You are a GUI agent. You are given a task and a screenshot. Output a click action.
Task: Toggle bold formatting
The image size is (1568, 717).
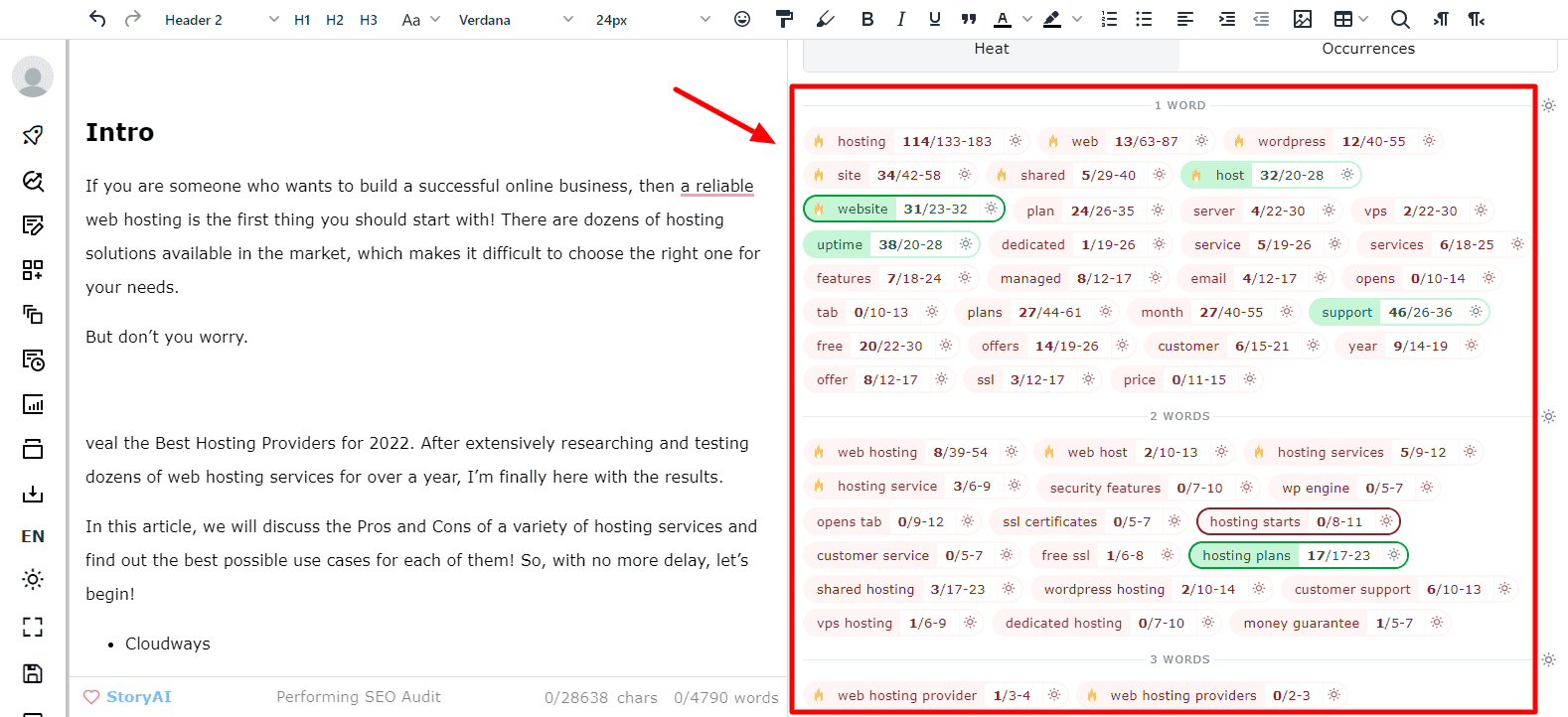867,19
